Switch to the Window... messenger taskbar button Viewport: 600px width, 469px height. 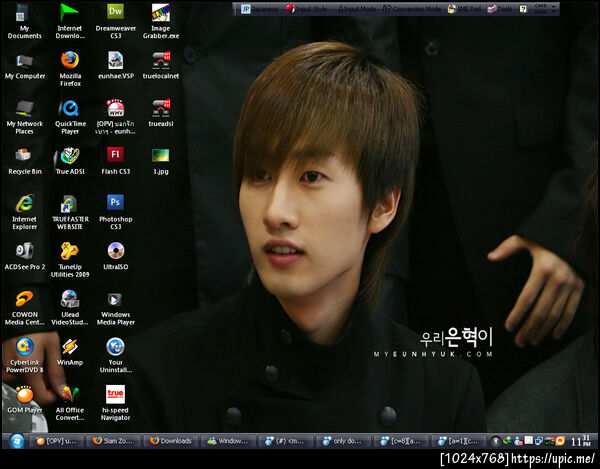[228, 441]
